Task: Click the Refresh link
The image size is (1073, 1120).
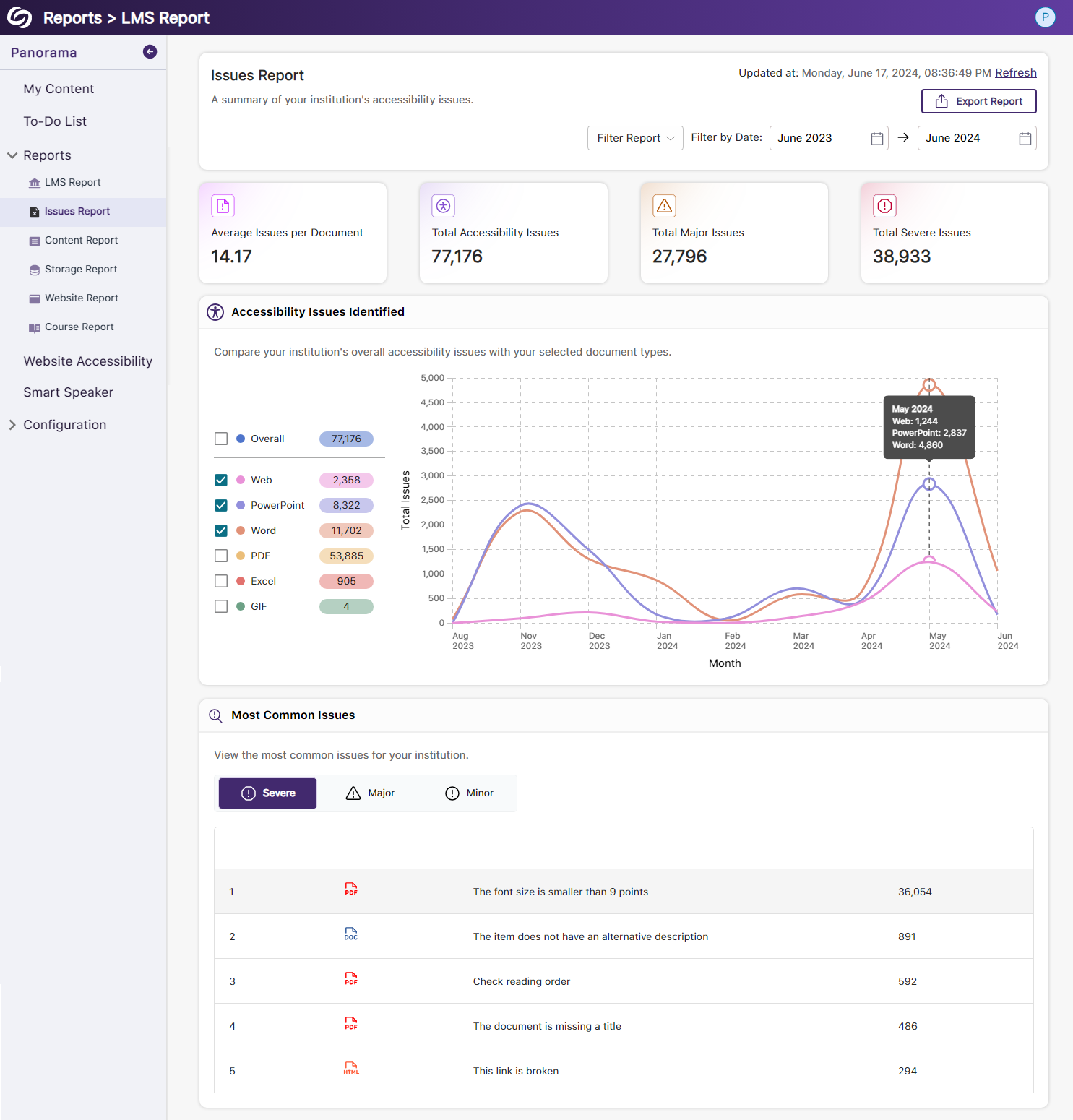Action: 1015,73
